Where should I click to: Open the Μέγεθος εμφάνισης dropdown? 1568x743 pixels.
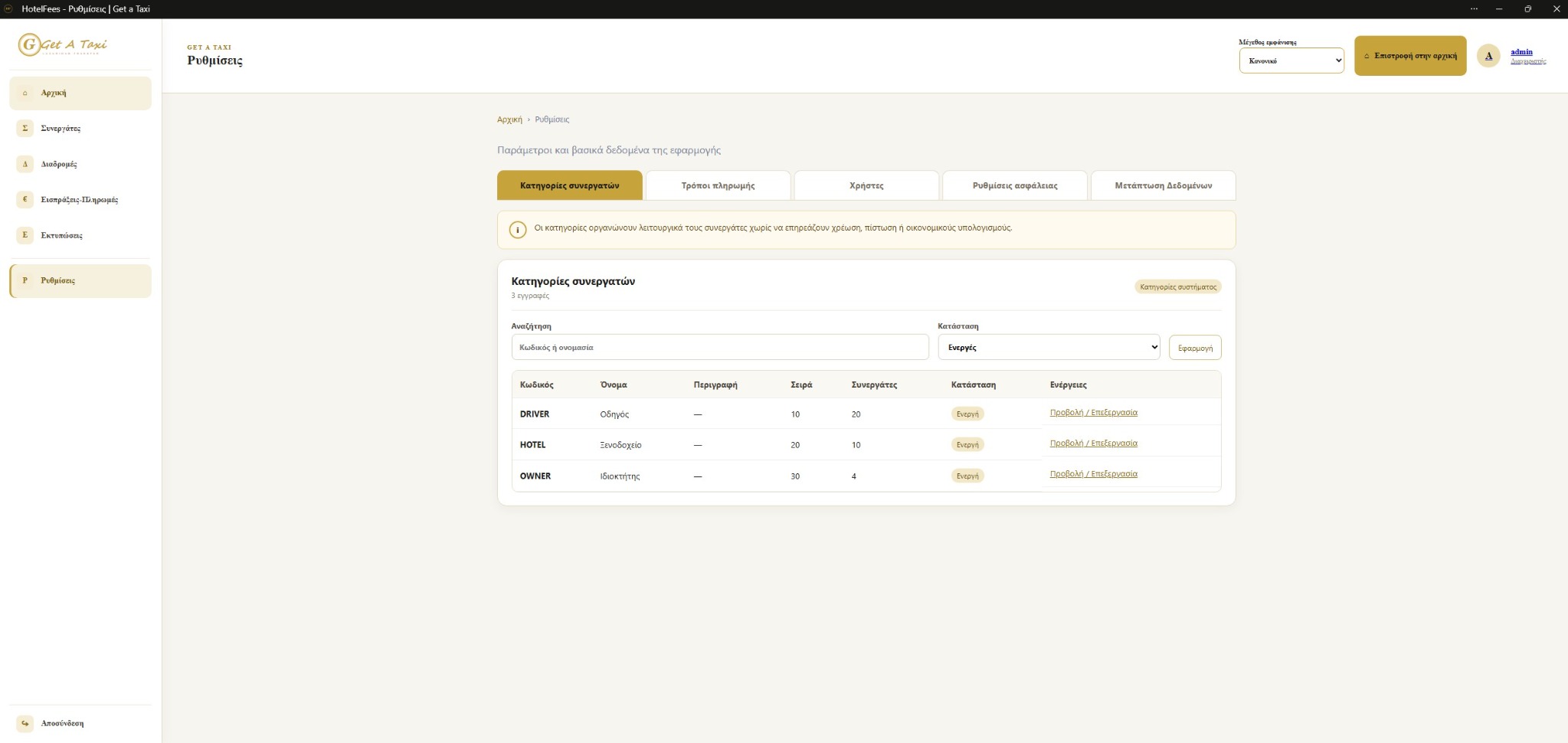click(1291, 61)
